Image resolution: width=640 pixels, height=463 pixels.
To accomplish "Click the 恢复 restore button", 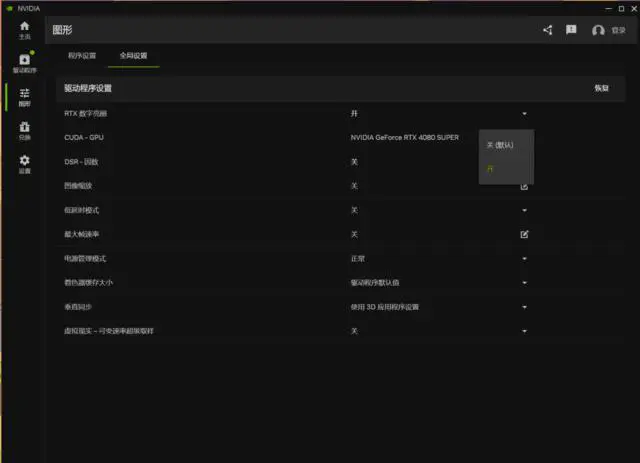I will (x=601, y=88).
